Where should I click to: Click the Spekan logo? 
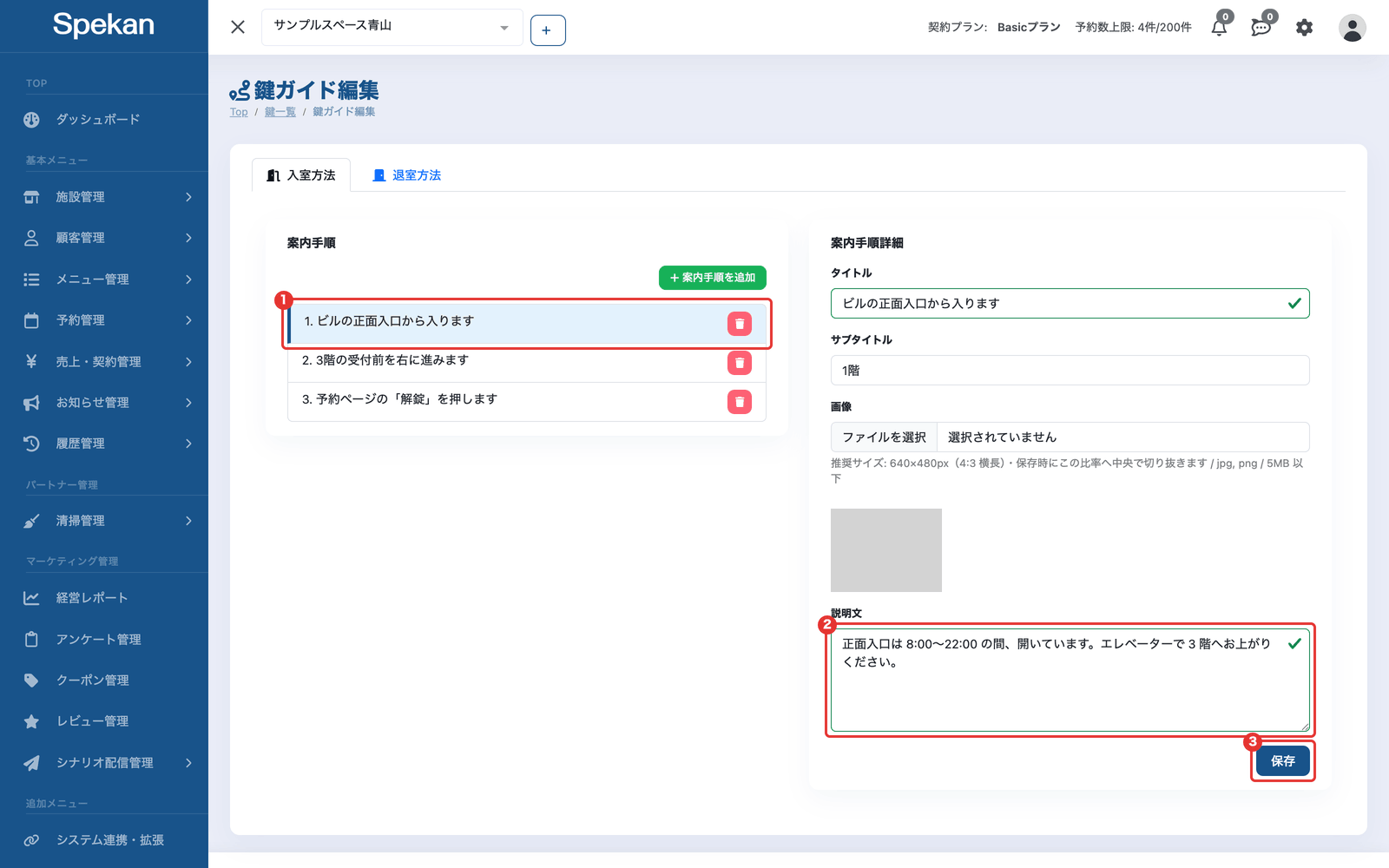click(x=103, y=24)
